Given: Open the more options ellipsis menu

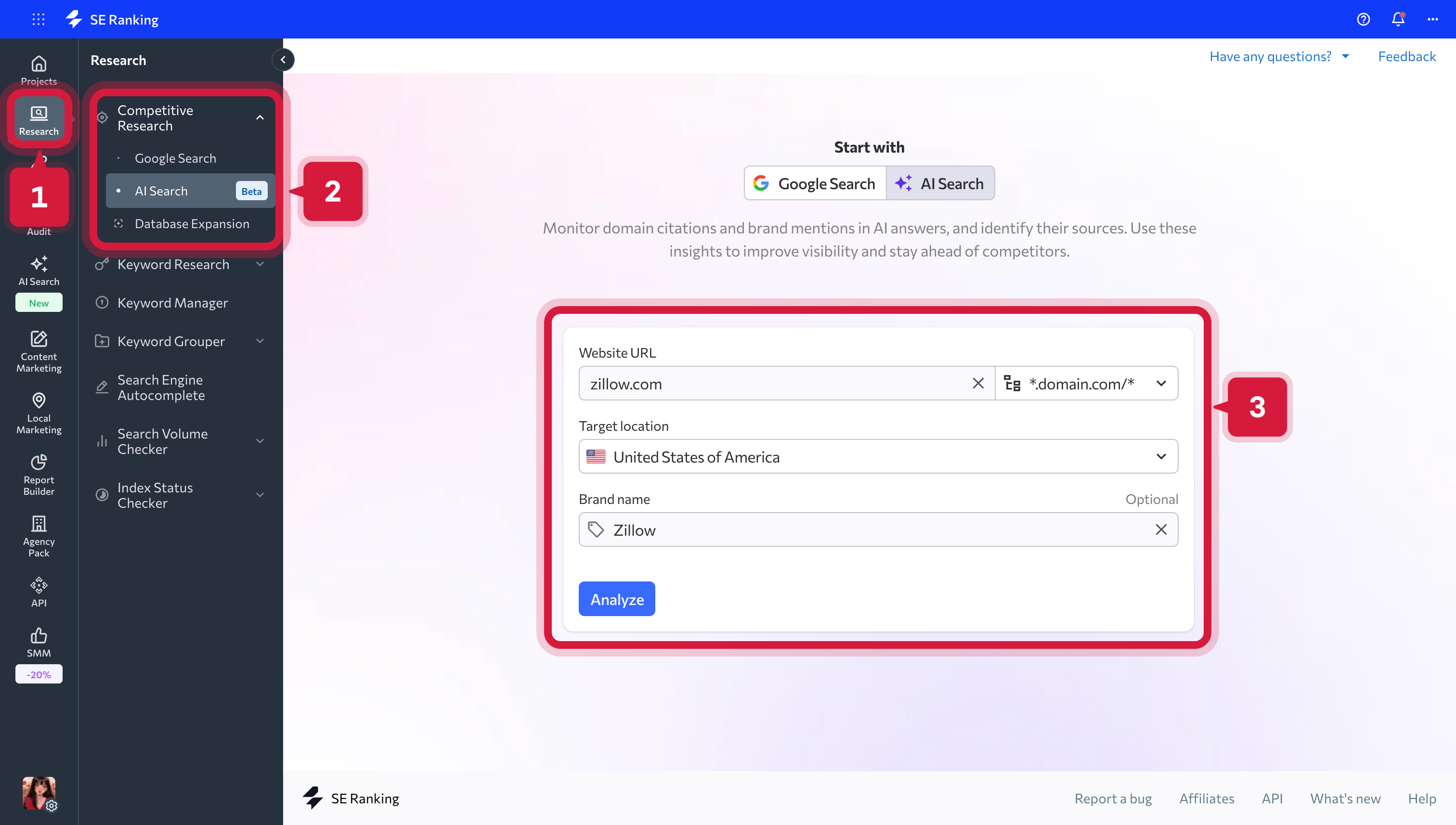Looking at the screenshot, I should pos(1433,19).
